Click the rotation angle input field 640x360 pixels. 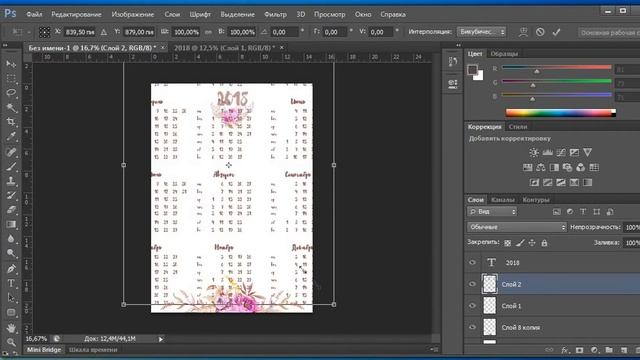pos(284,32)
